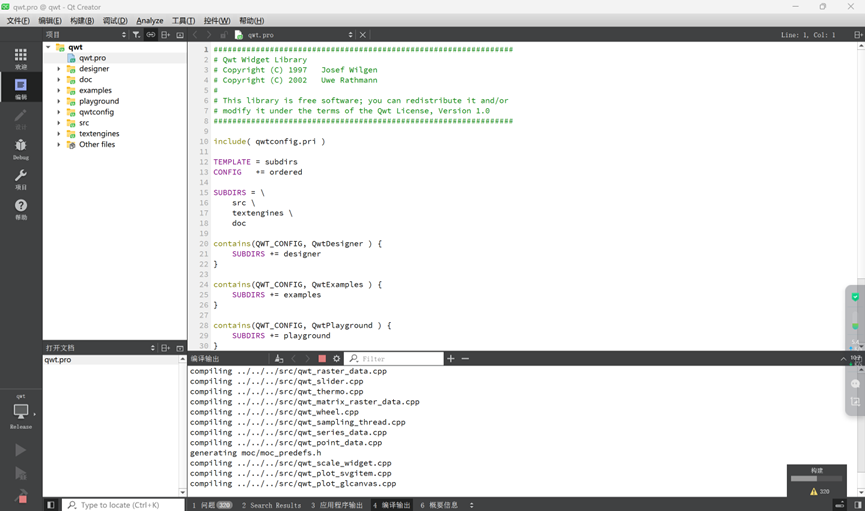Viewport: 865px width, 511px height.
Task: Click the Type to locate search field
Action: (x=124, y=505)
